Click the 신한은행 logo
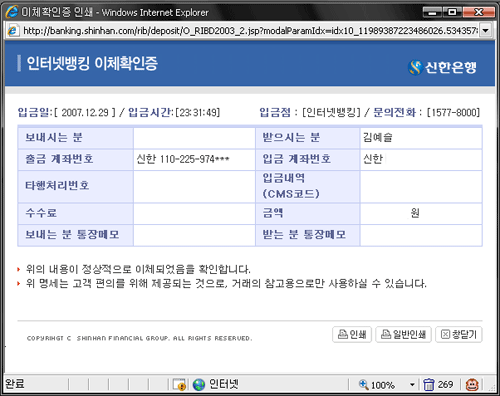Image resolution: width=500 pixels, height=396 pixels. point(442,67)
